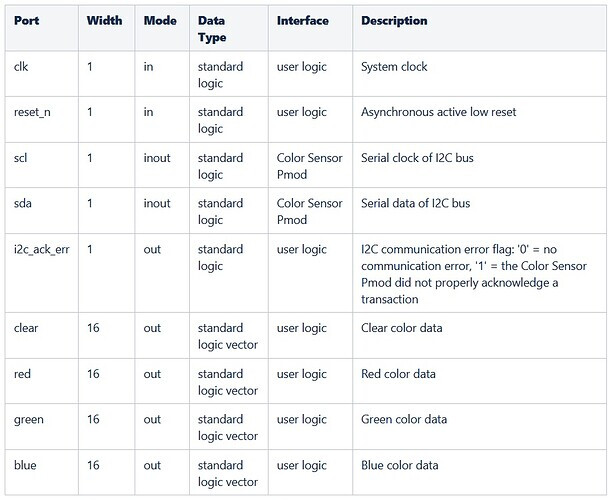Select the reset_n port cell

point(32,112)
